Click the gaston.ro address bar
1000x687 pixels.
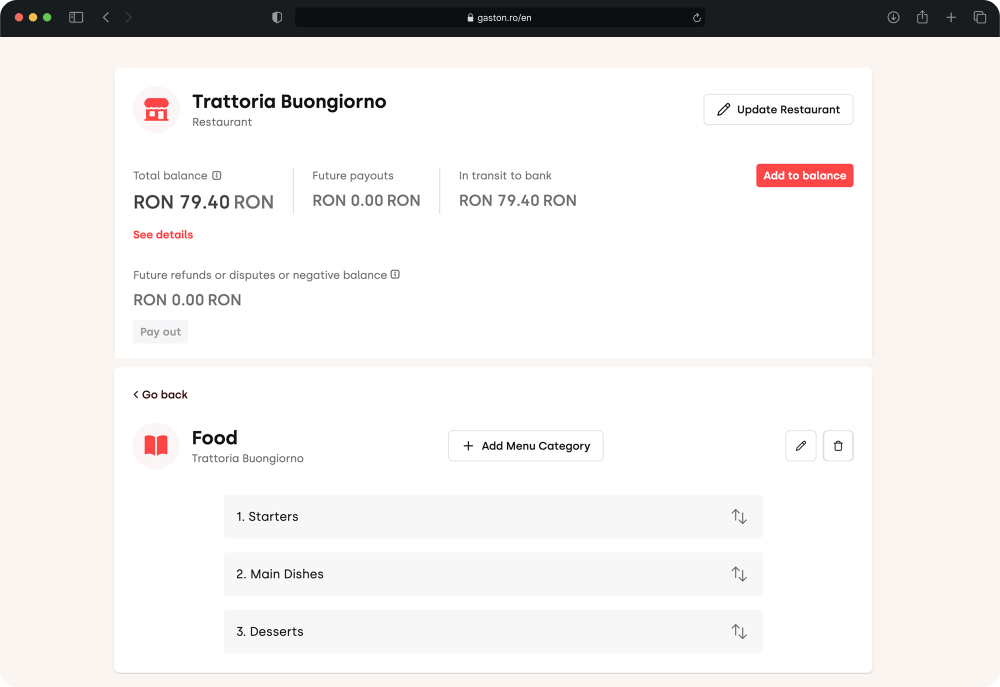(x=500, y=18)
